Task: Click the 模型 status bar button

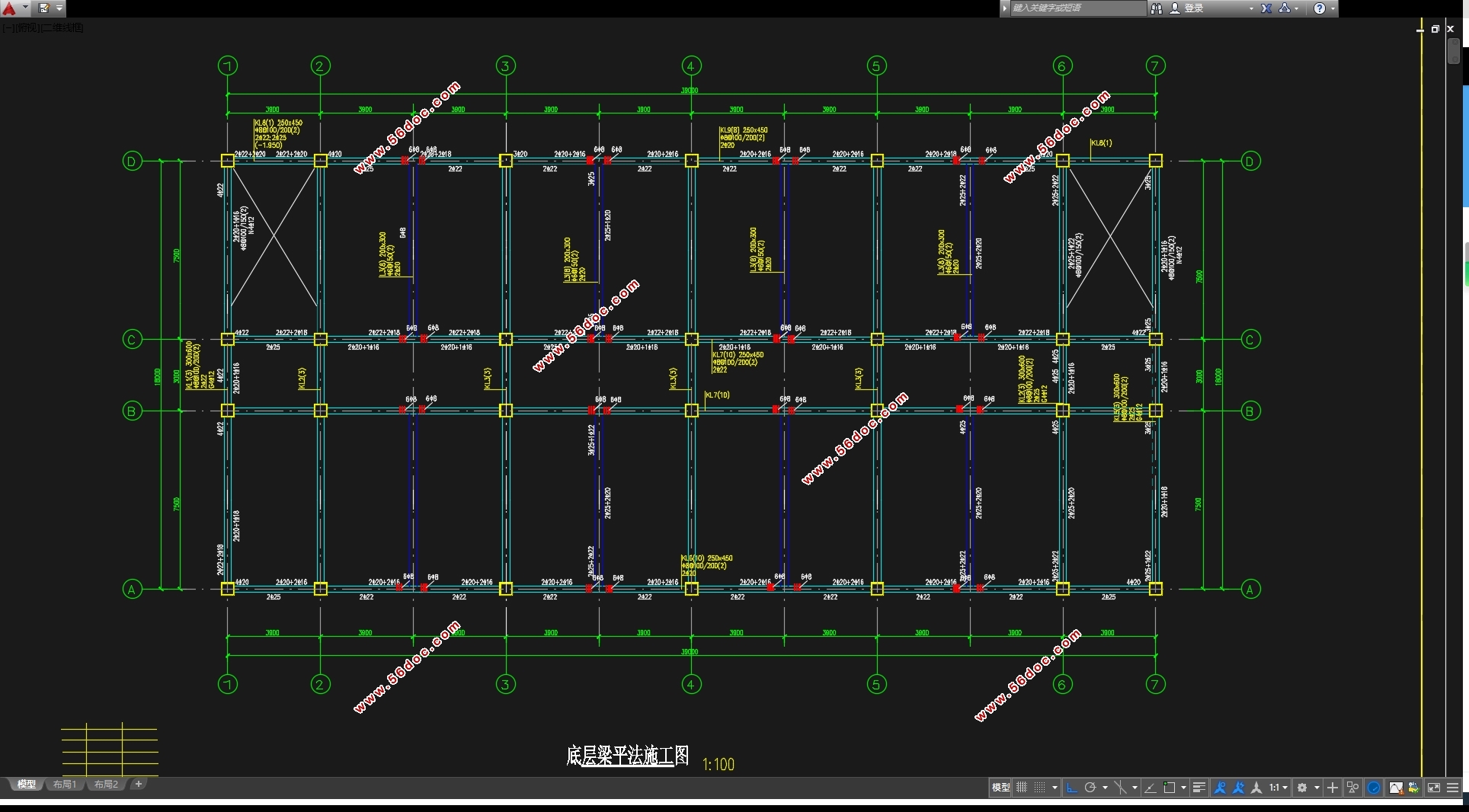Action: [x=1000, y=788]
